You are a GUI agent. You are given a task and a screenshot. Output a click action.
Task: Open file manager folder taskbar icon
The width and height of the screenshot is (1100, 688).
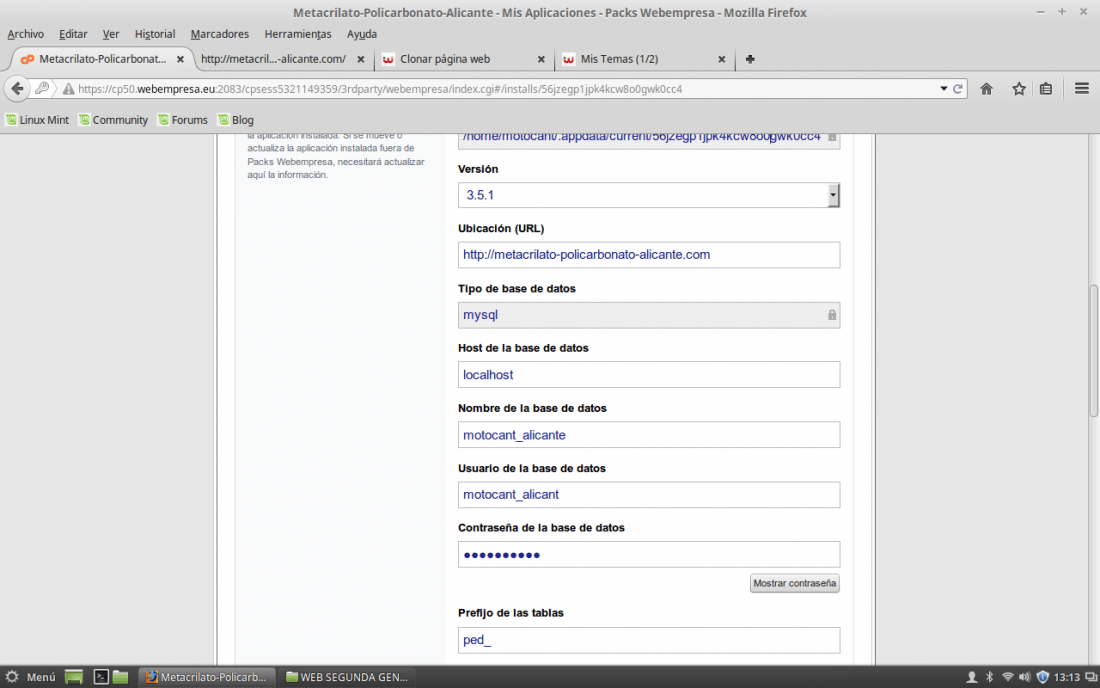pyautogui.click(x=121, y=677)
